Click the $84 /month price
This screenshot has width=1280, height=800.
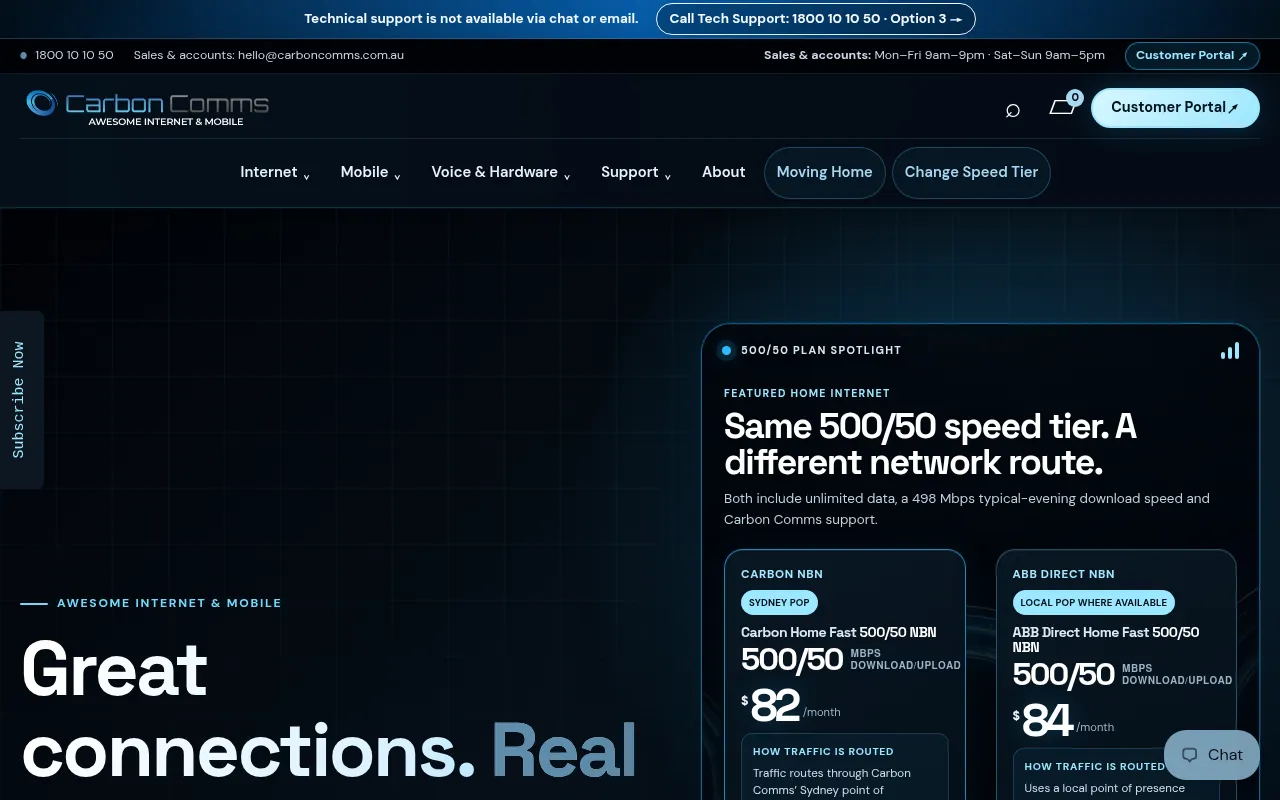point(1062,721)
